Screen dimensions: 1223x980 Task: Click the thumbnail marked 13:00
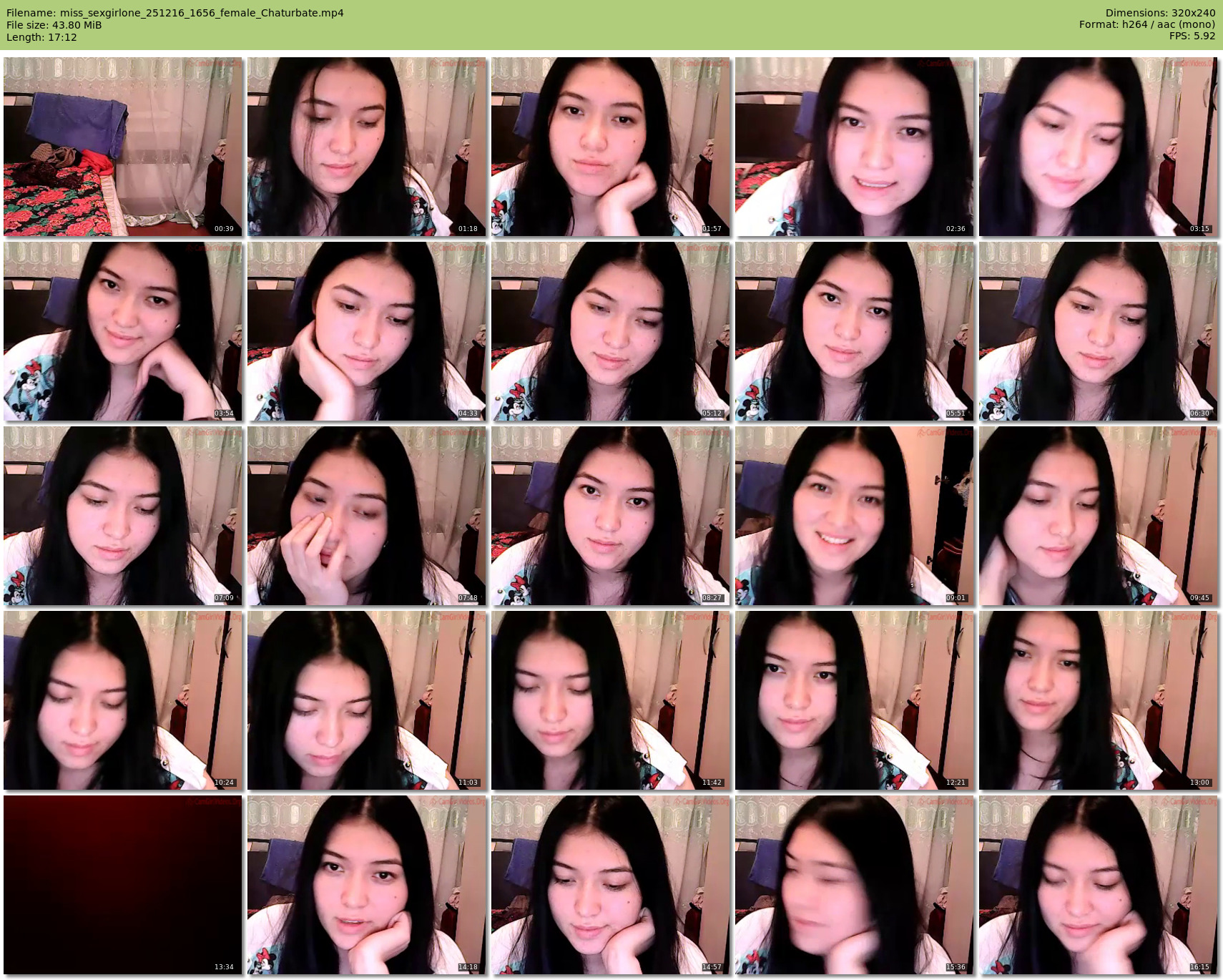[1098, 700]
